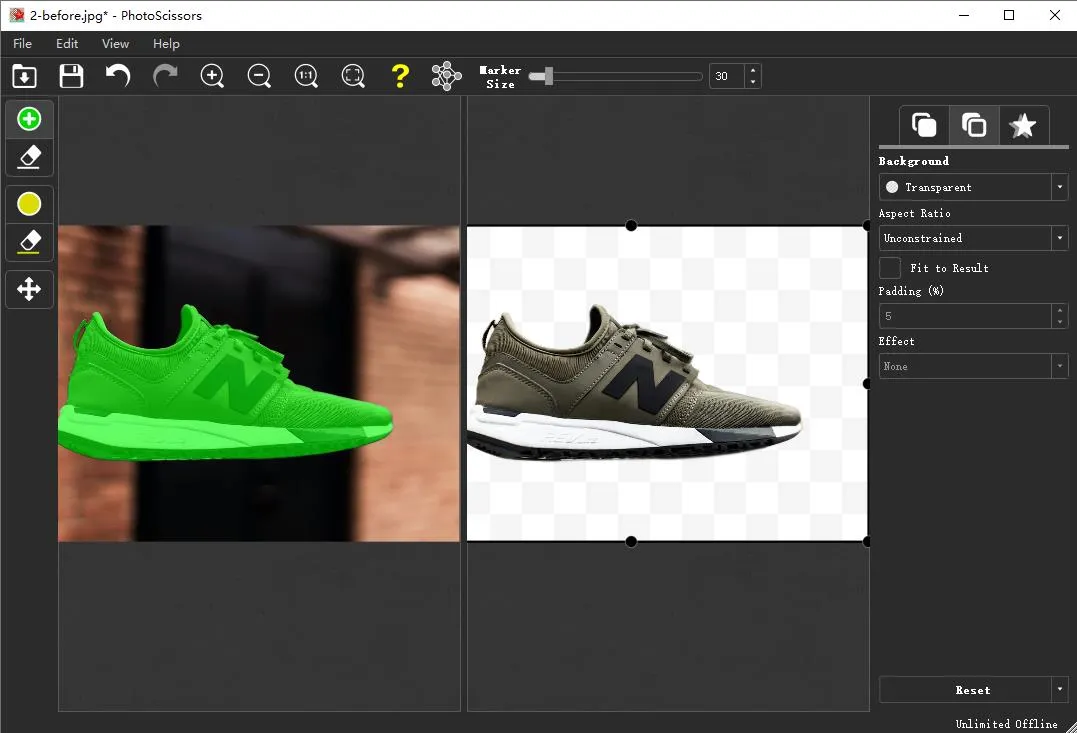Screen dimensions: 1077x733
Task: Open help via yellow question mark
Action: click(x=400, y=76)
